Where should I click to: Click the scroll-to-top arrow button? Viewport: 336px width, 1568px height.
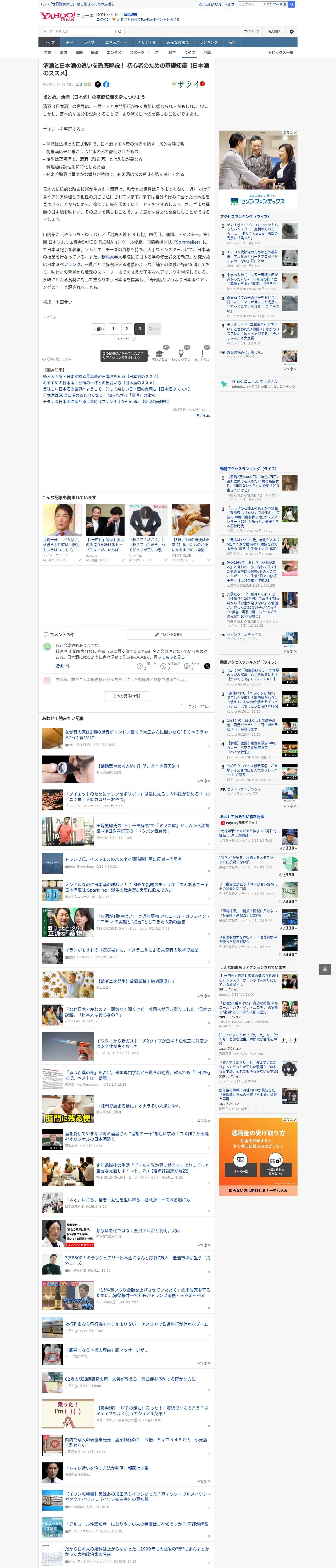coord(325,969)
